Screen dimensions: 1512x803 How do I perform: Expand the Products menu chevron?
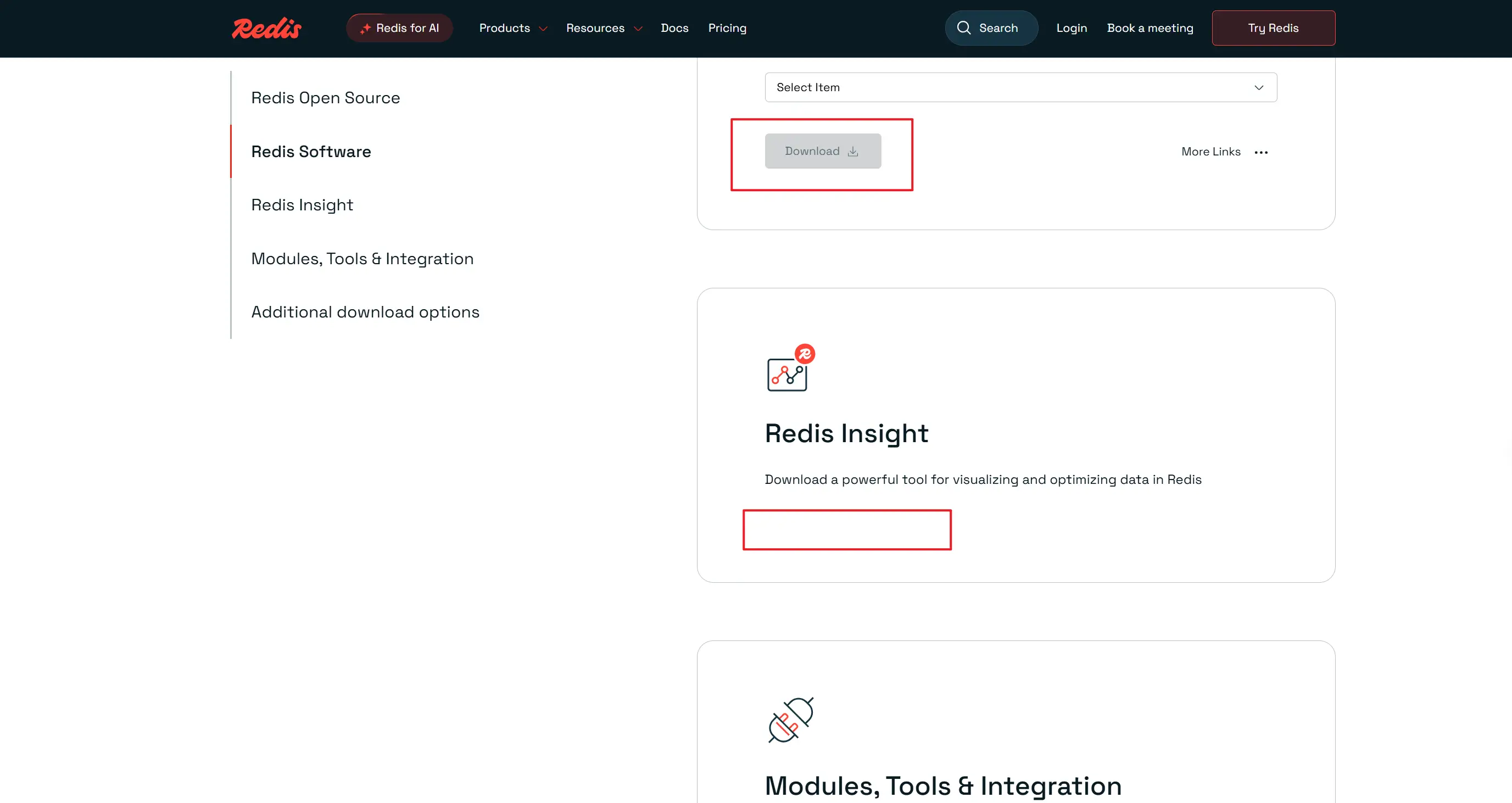(x=543, y=29)
